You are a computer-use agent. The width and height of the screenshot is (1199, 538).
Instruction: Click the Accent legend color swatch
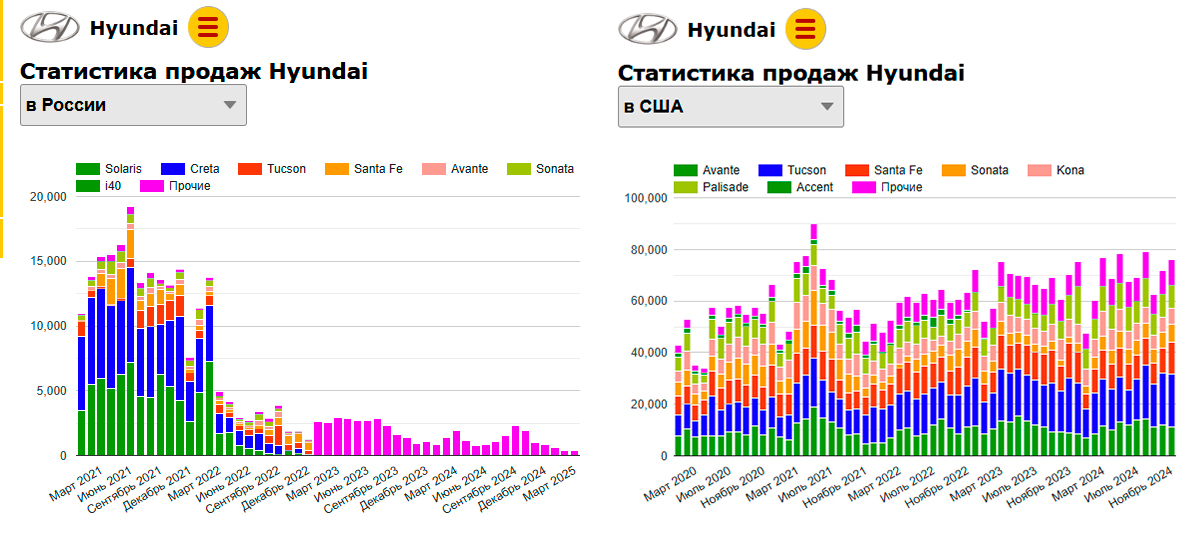click(x=779, y=186)
